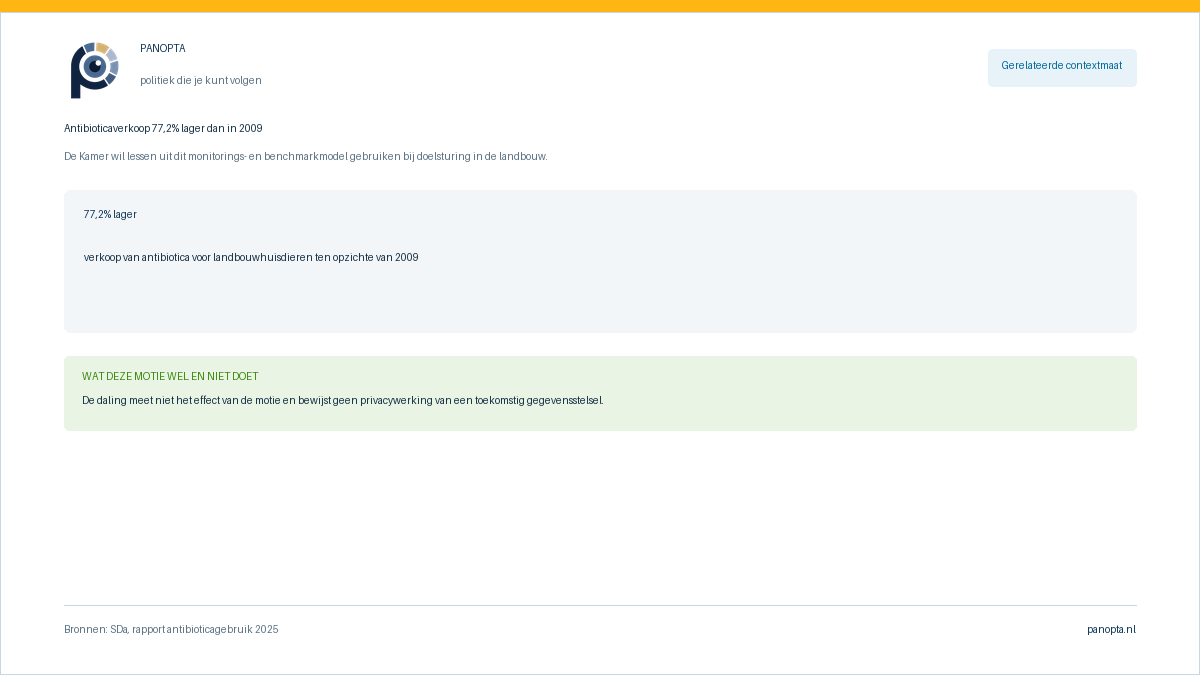
Task: Click the grey statistic card panel
Action: (600, 261)
